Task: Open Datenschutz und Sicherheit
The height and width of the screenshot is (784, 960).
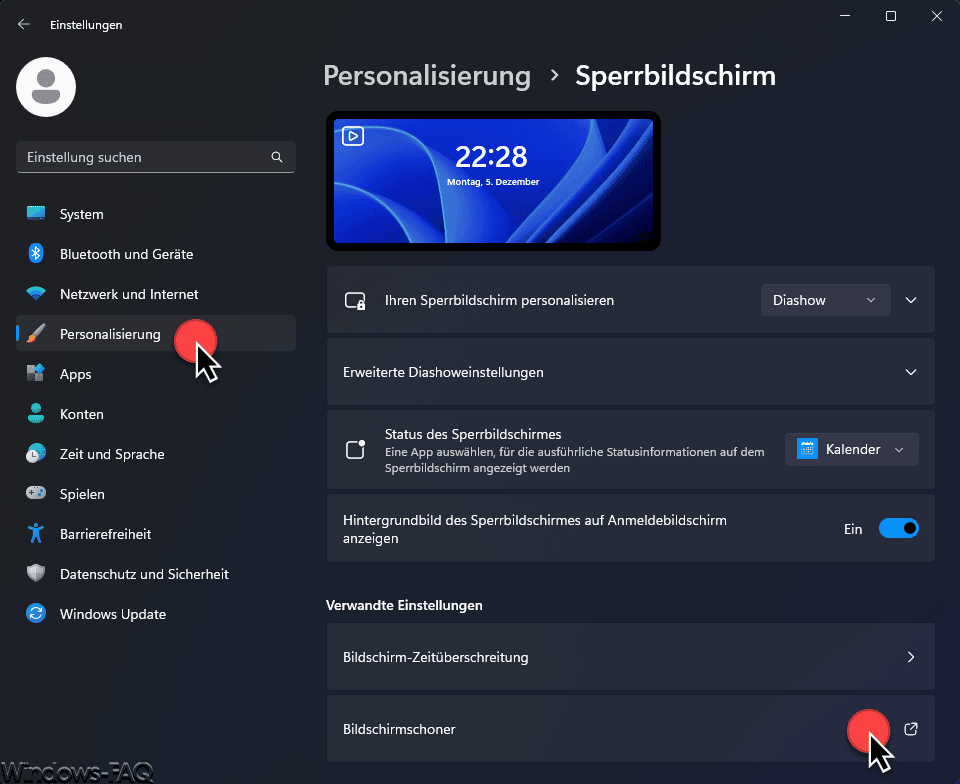Action: point(156,573)
